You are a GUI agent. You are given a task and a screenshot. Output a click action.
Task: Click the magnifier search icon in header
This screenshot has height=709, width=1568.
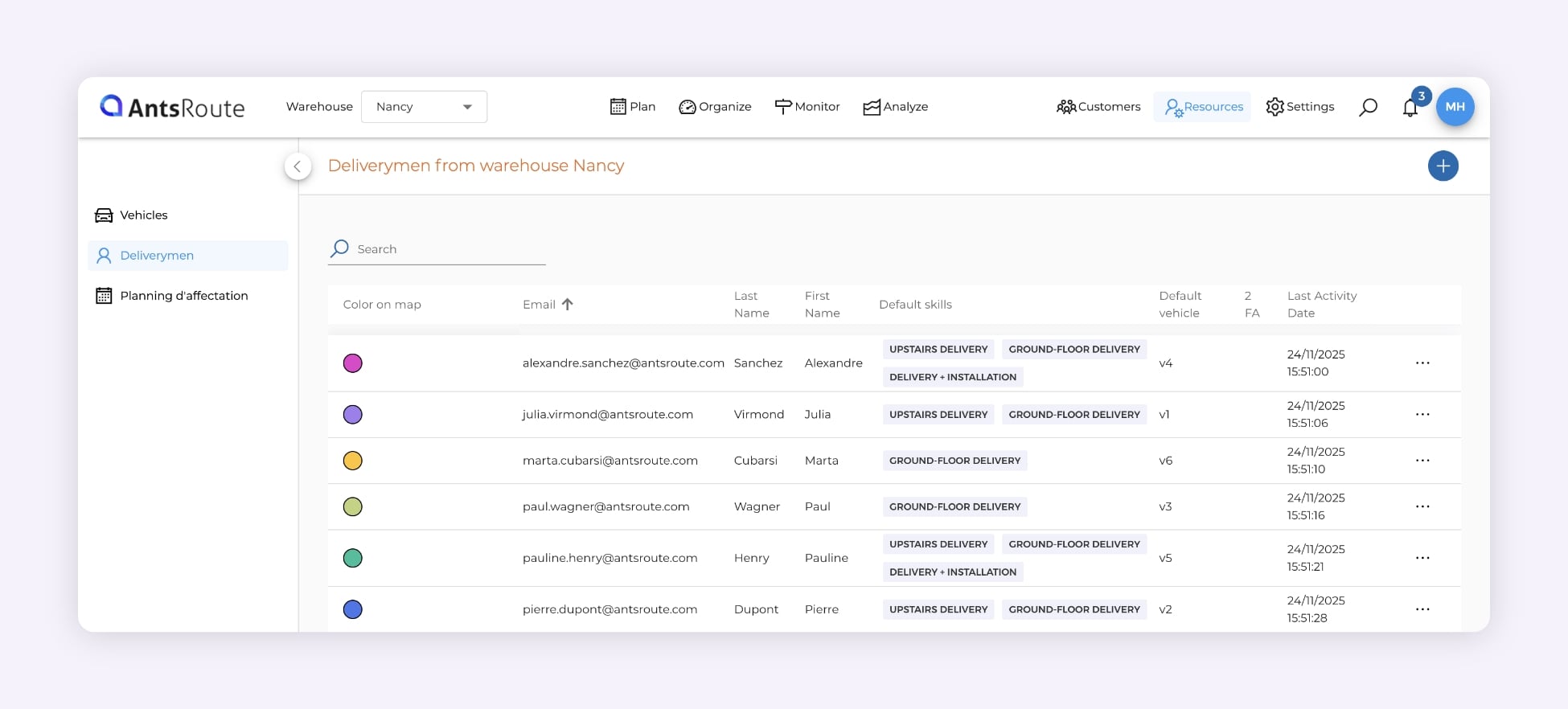coord(1368,107)
